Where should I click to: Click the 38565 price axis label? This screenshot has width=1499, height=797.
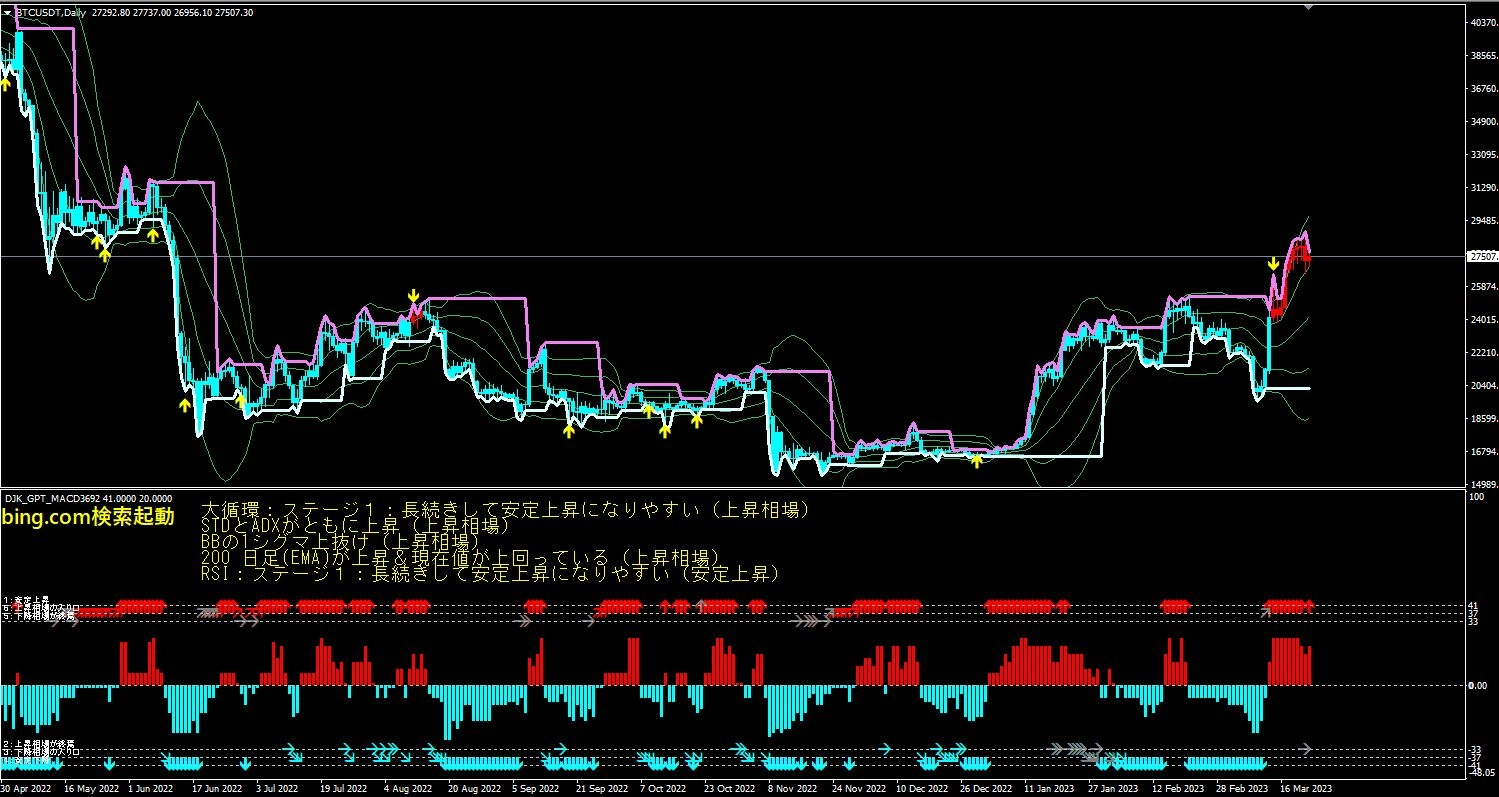pyautogui.click(x=1483, y=56)
